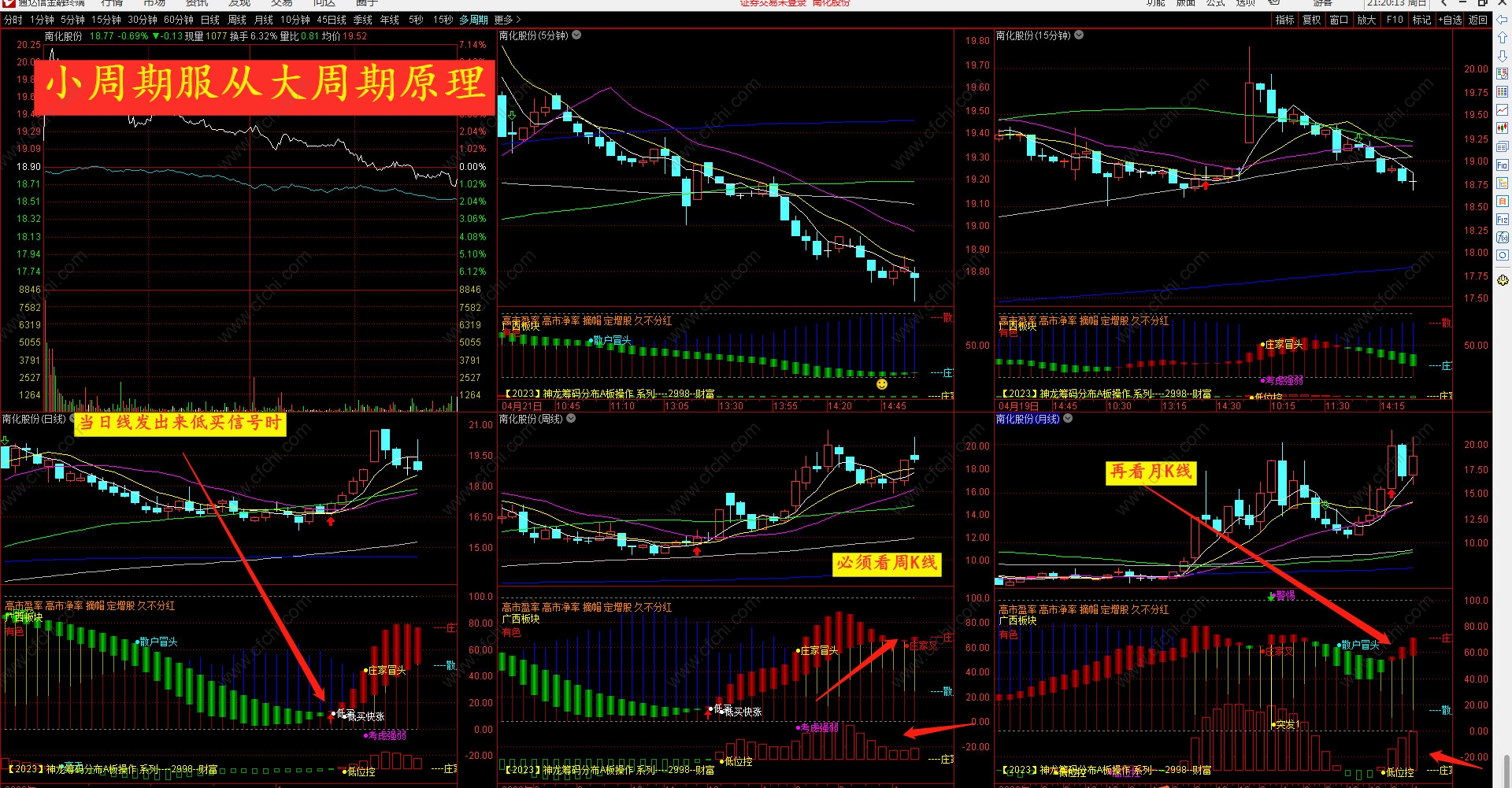This screenshot has width=1512, height=788.
Task: Switch to 年线 period tab
Action: (x=390, y=20)
